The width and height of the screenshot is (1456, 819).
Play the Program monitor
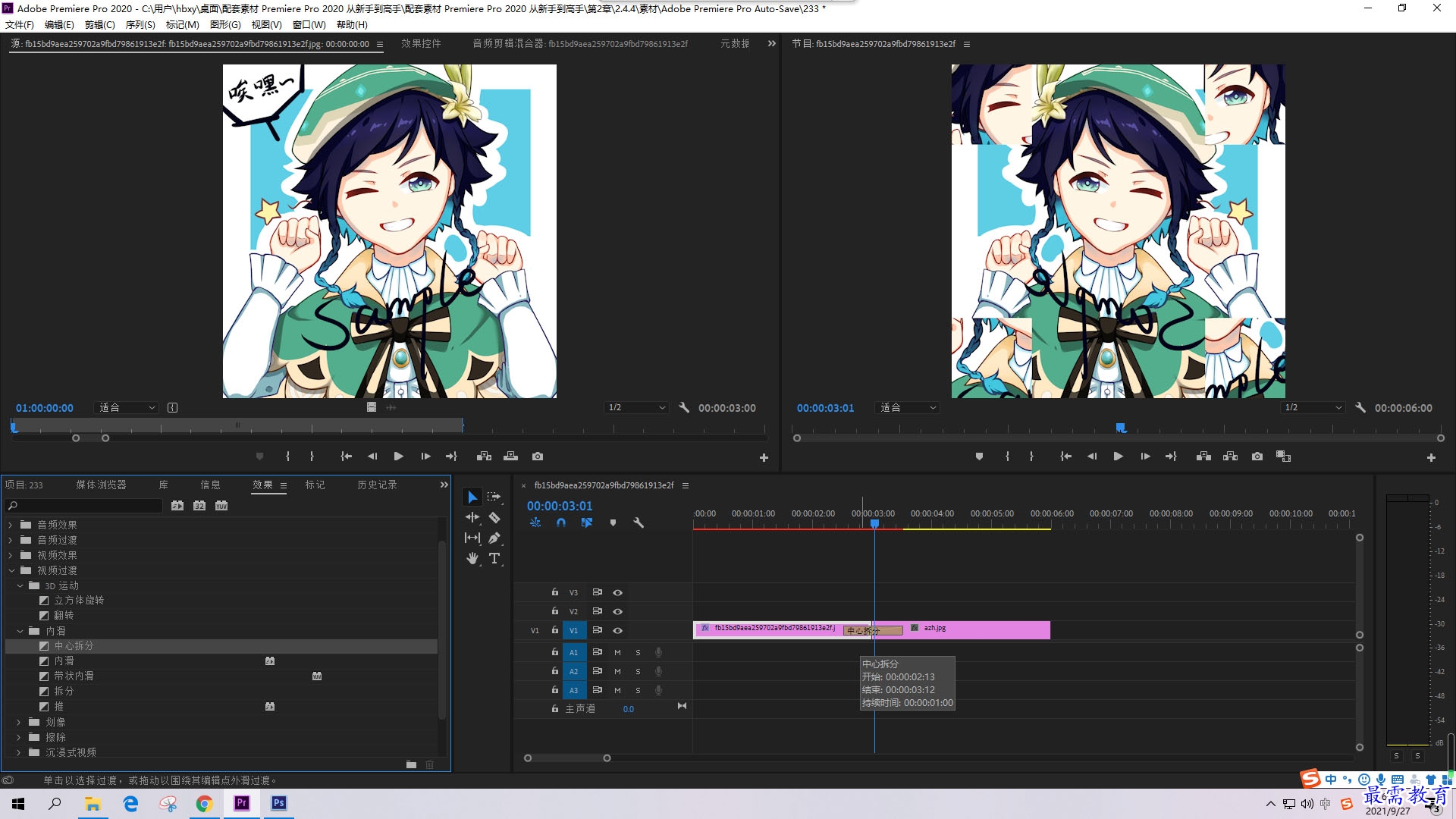1118,457
